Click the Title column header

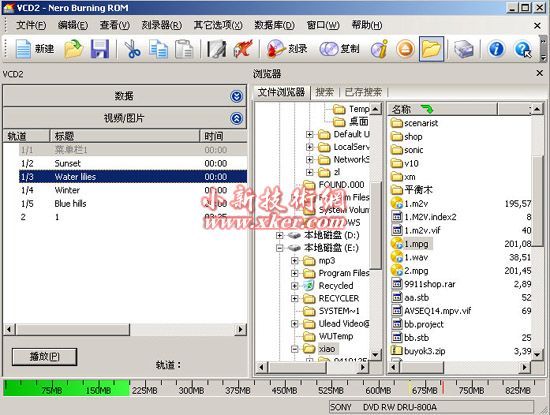[x=125, y=136]
